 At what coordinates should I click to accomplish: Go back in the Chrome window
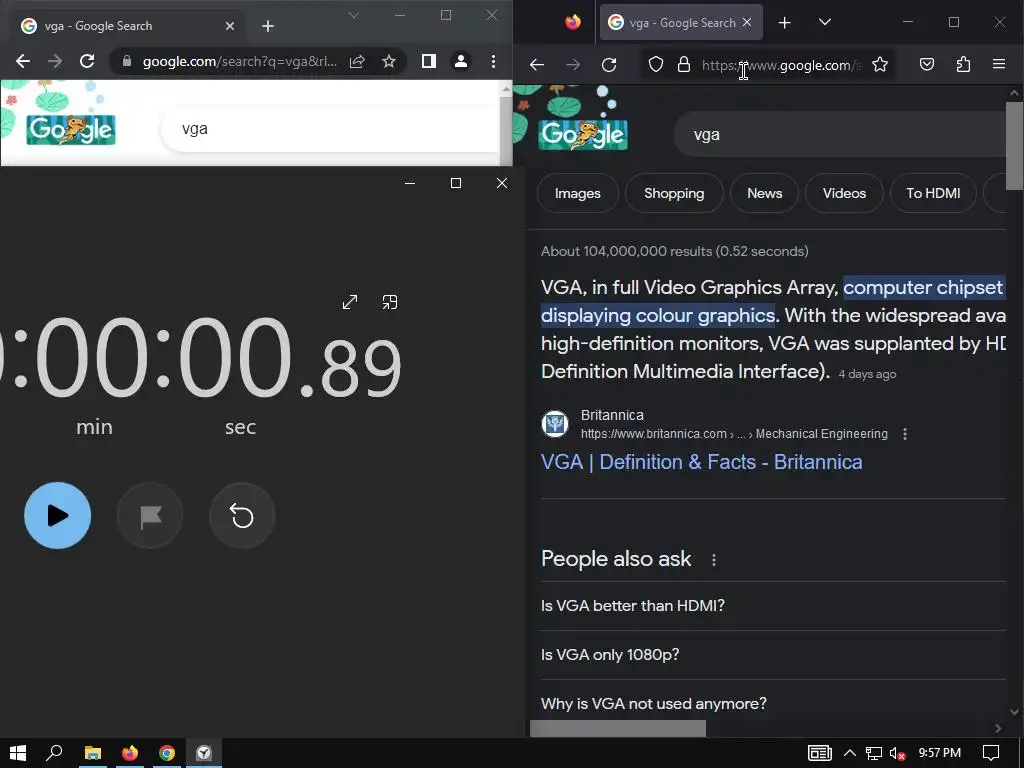tap(23, 61)
